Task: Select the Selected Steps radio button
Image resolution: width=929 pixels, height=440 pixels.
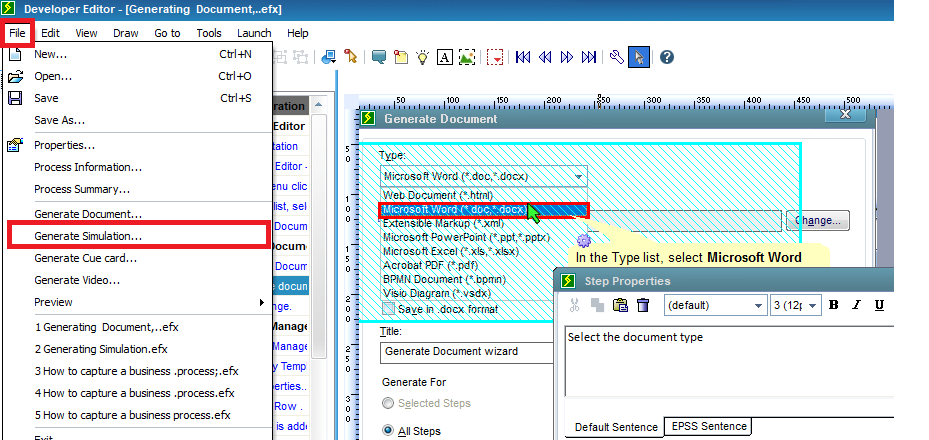Action: pos(388,403)
